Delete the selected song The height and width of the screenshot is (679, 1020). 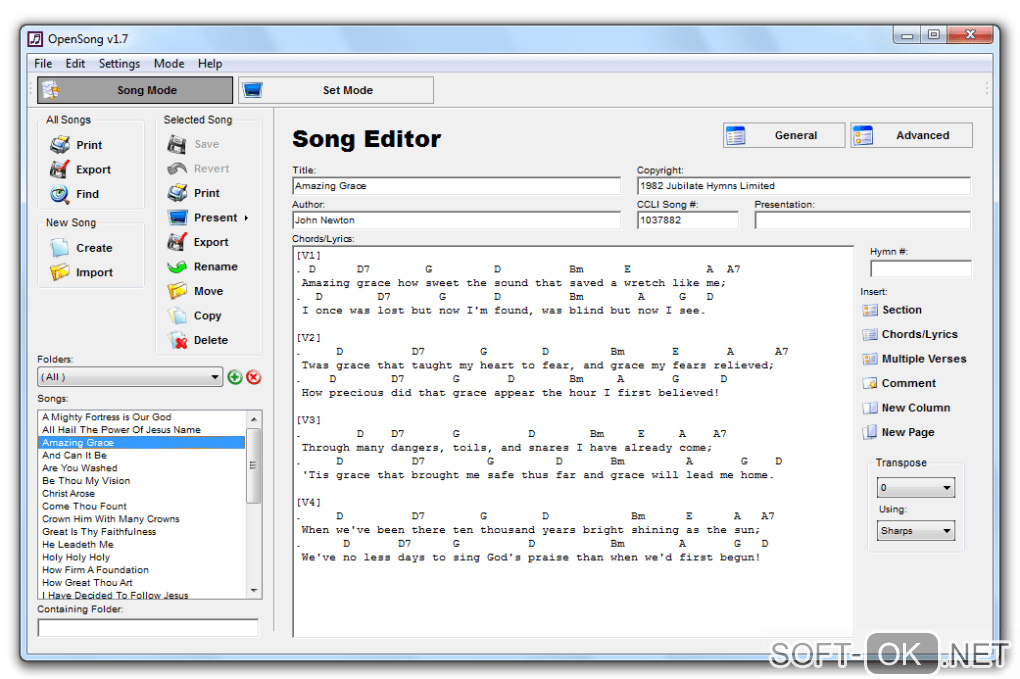coord(198,340)
